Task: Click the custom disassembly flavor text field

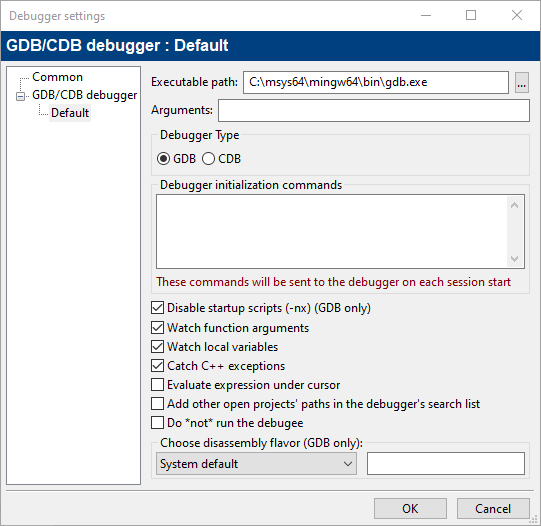Action: 446,464
